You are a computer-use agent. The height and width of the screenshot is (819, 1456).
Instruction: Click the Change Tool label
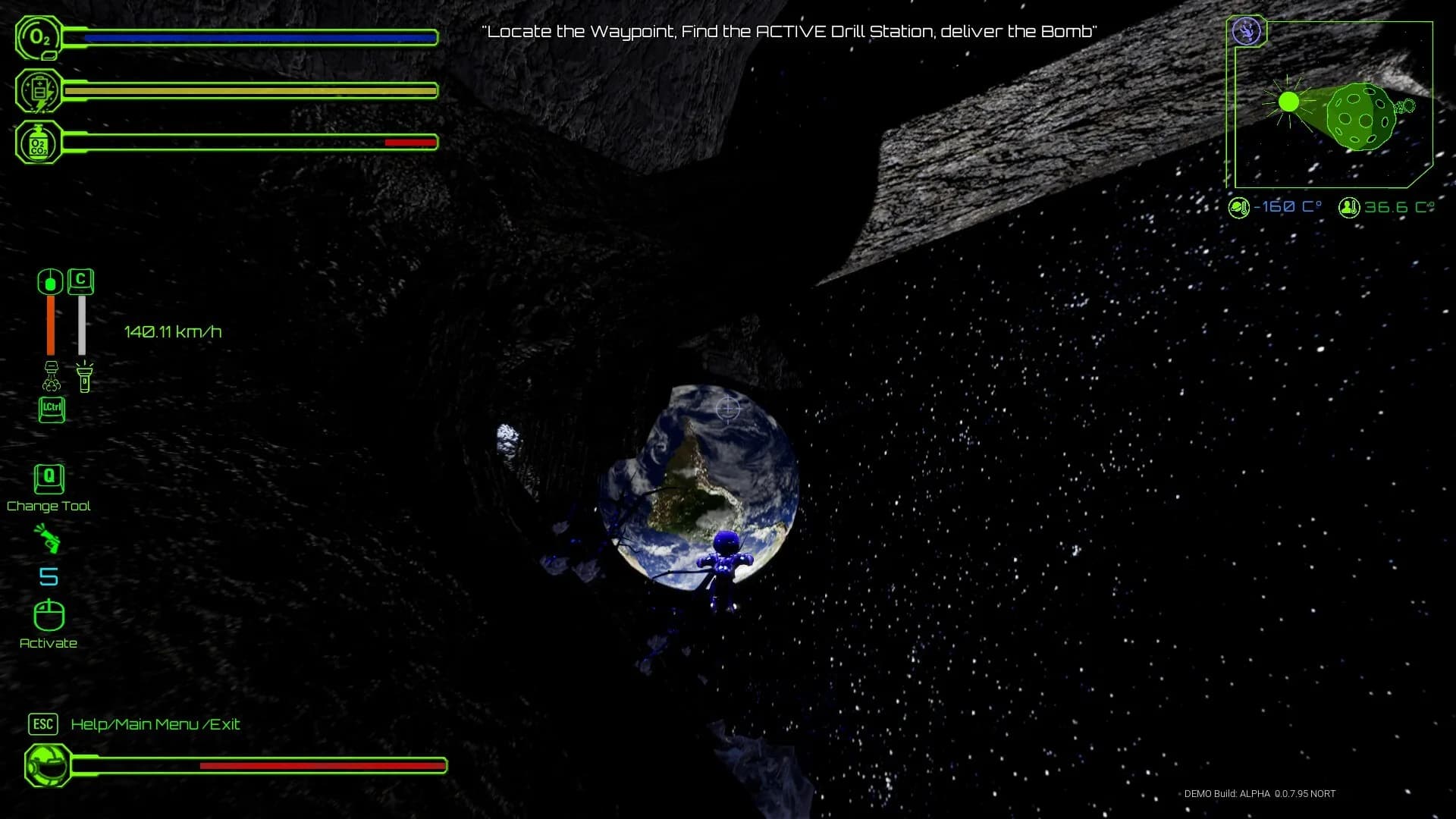tap(49, 506)
